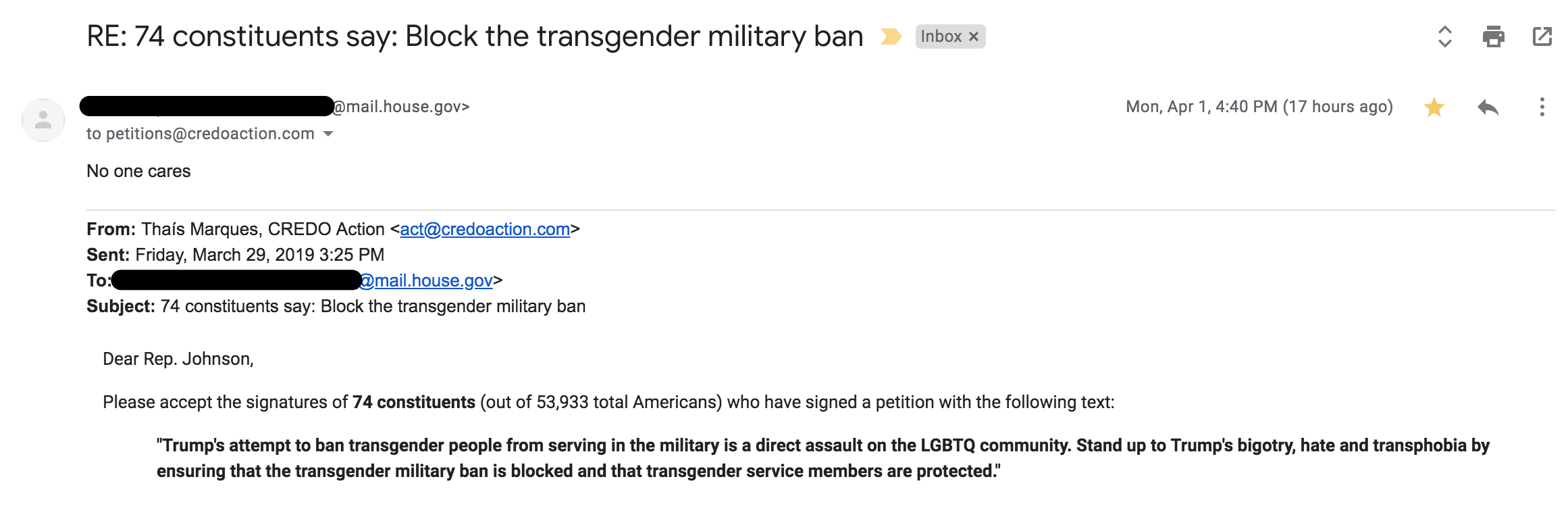Click the yellow importance marker icon
Image resolution: width=1568 pixels, height=523 pixels.
pyautogui.click(x=891, y=36)
